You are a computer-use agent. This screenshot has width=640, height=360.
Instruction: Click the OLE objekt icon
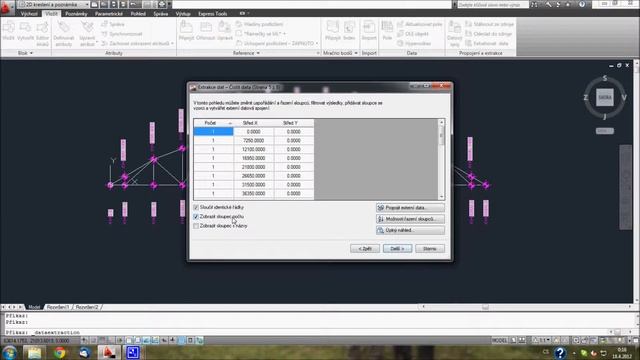tap(413, 34)
